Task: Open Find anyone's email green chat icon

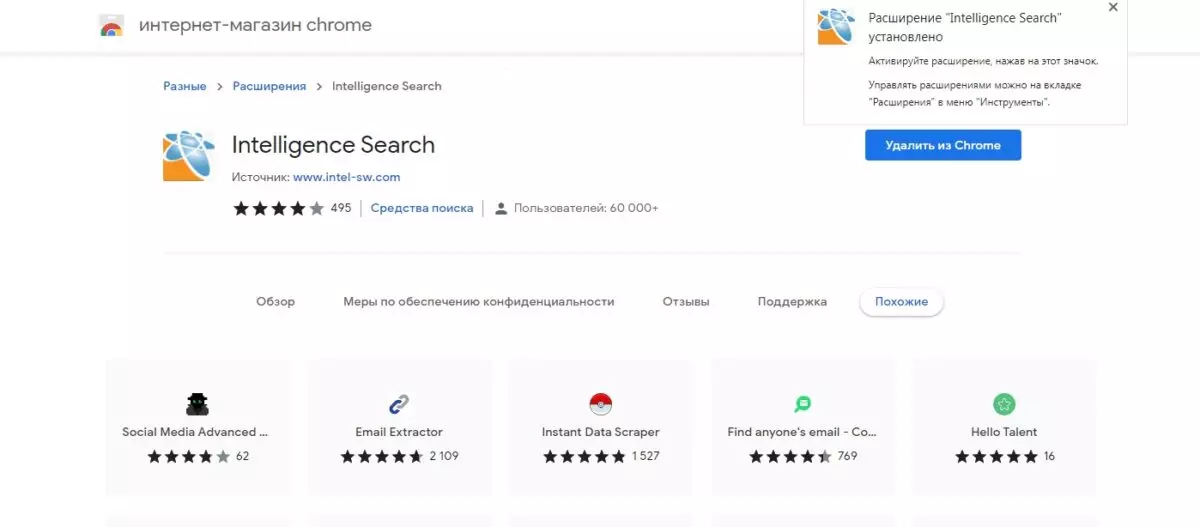Action: click(x=803, y=404)
